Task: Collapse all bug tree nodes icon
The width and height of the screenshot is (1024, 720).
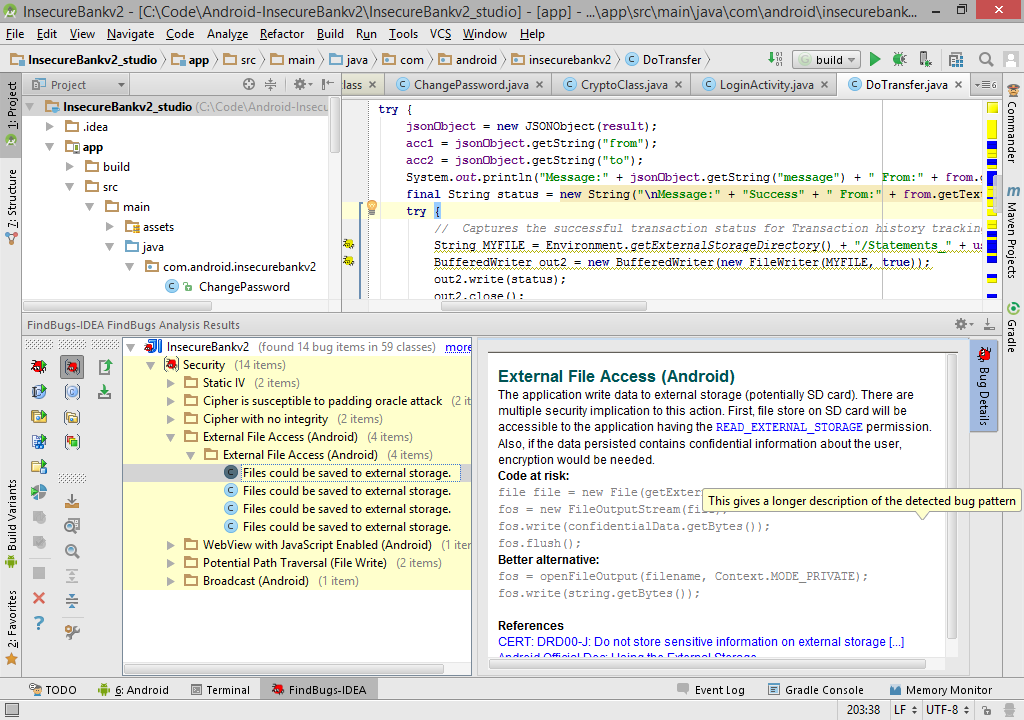Action: [72, 601]
